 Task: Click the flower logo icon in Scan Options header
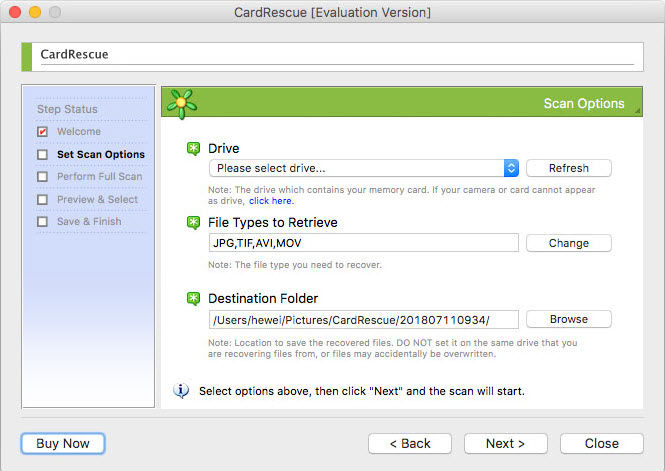click(x=182, y=103)
